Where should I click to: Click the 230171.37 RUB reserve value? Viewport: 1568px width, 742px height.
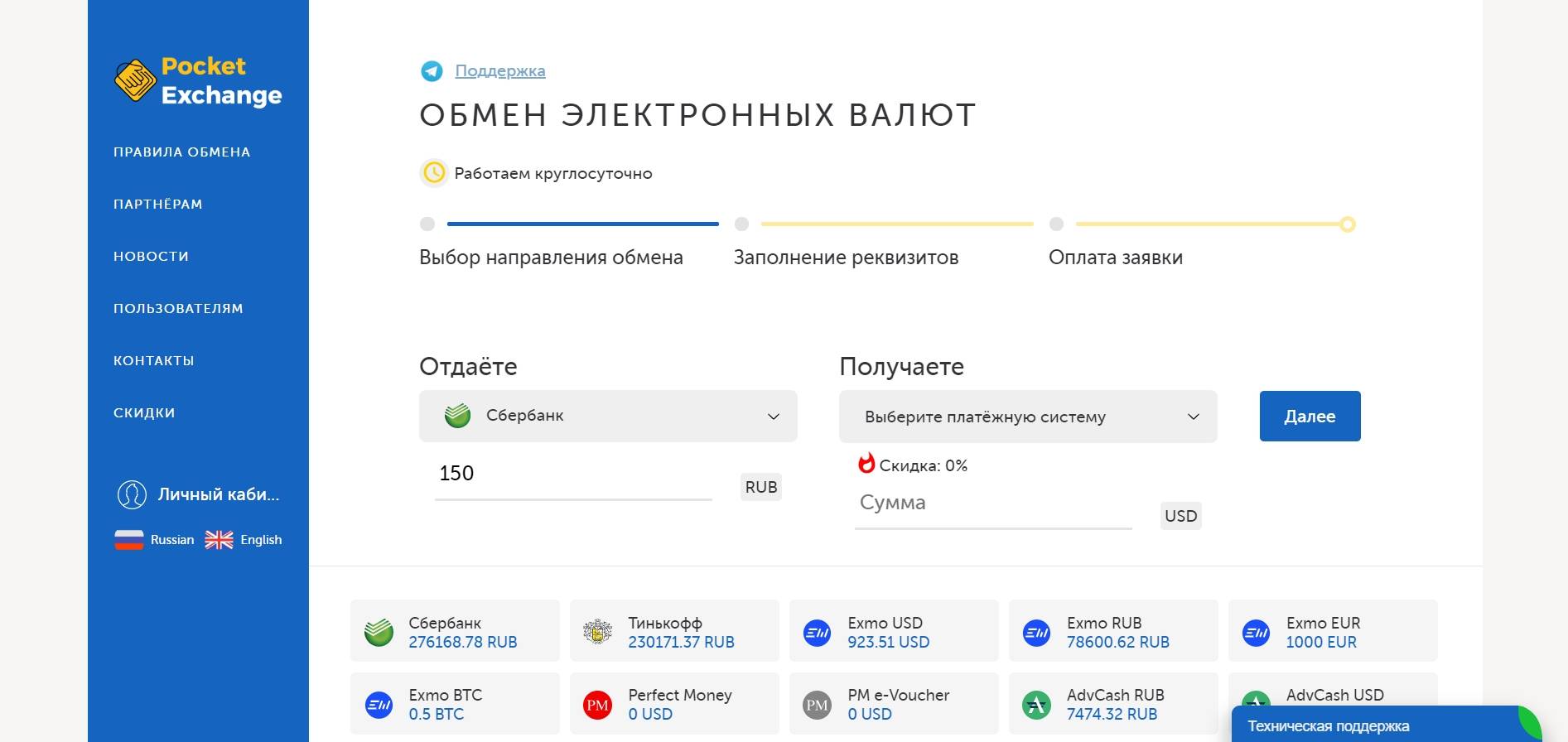[681, 642]
